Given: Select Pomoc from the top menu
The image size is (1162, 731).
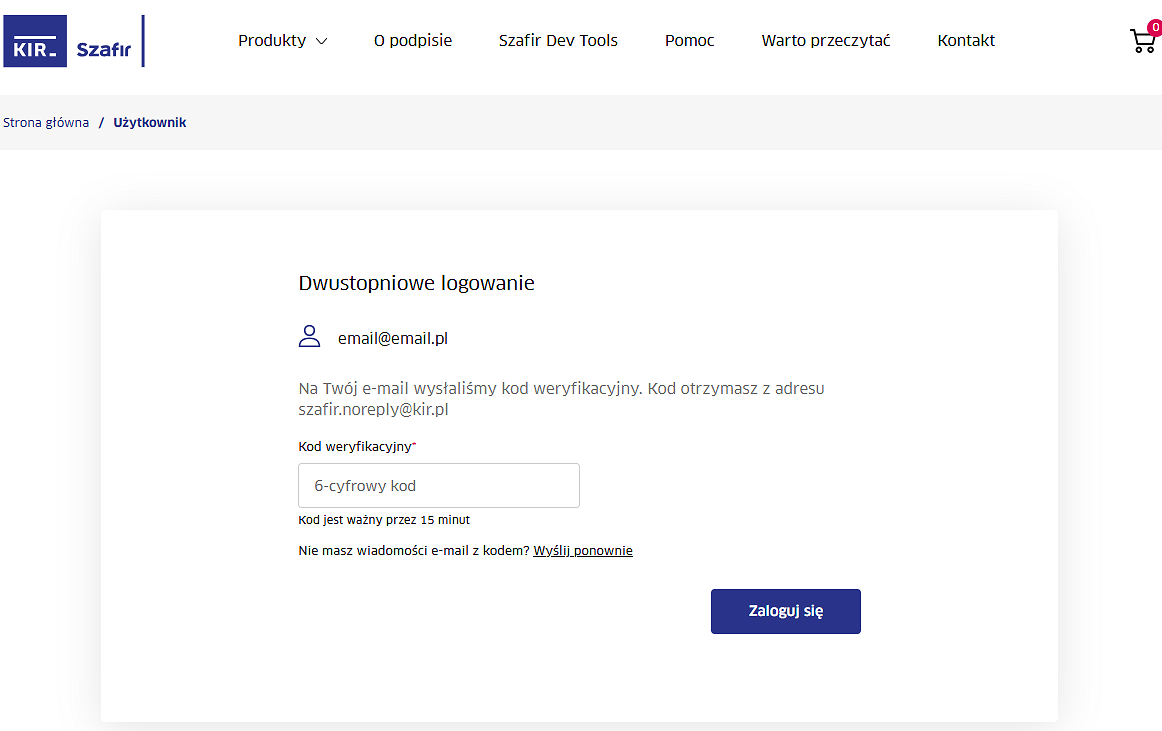Looking at the screenshot, I should pyautogui.click(x=689, y=41).
